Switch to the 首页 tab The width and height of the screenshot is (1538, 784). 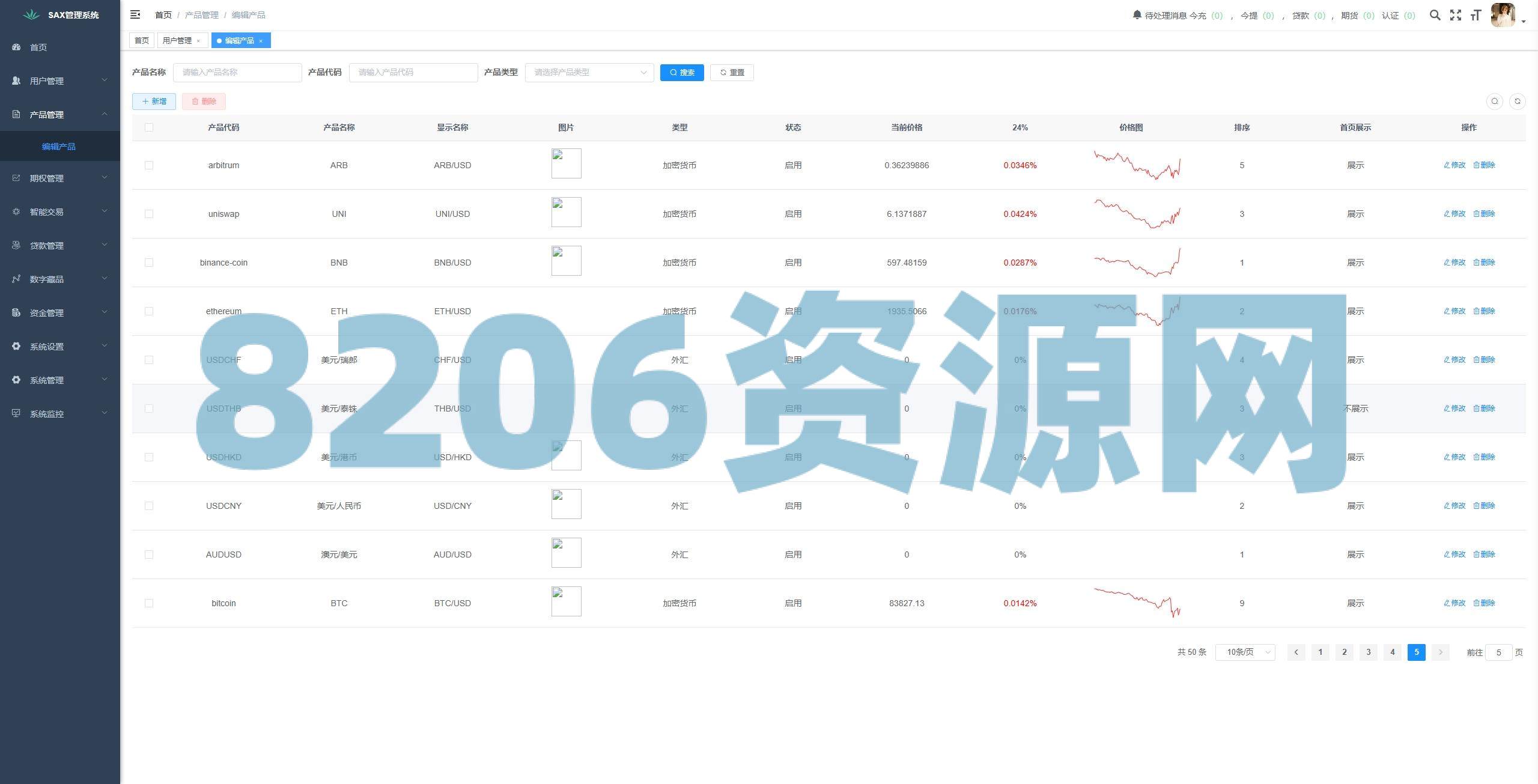(x=142, y=41)
